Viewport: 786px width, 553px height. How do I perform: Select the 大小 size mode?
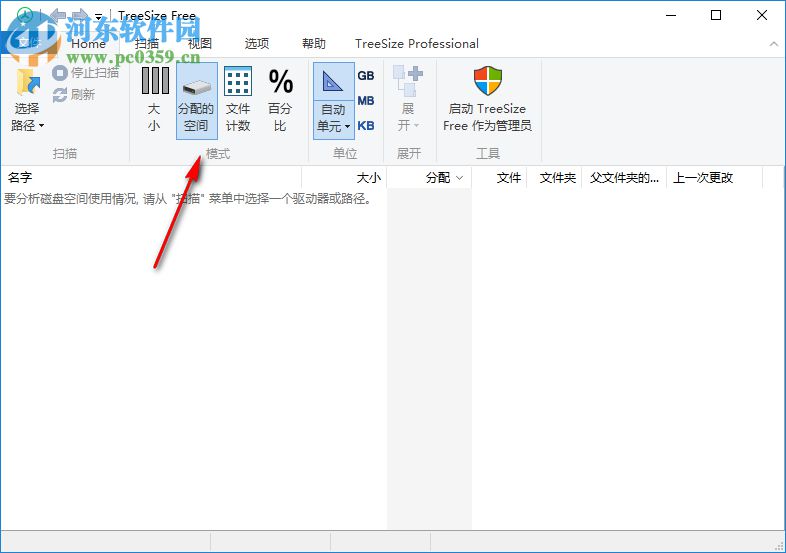154,100
